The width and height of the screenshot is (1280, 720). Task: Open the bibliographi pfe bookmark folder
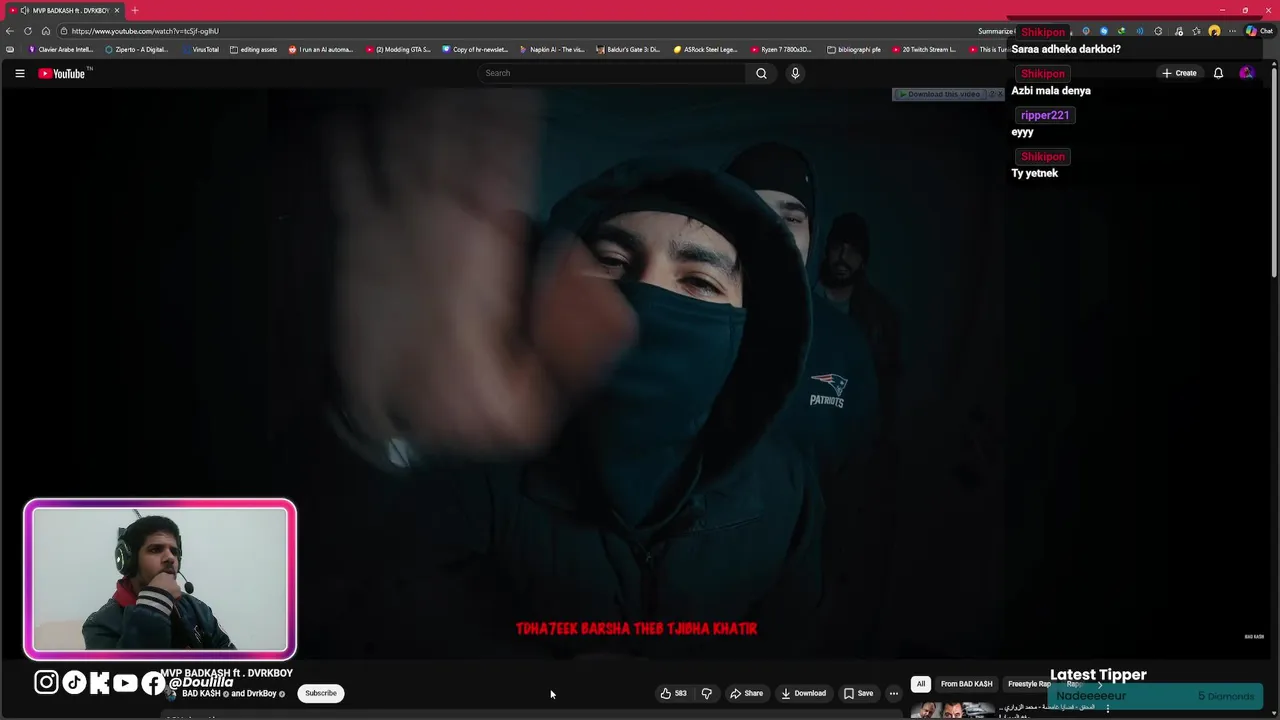click(x=855, y=49)
